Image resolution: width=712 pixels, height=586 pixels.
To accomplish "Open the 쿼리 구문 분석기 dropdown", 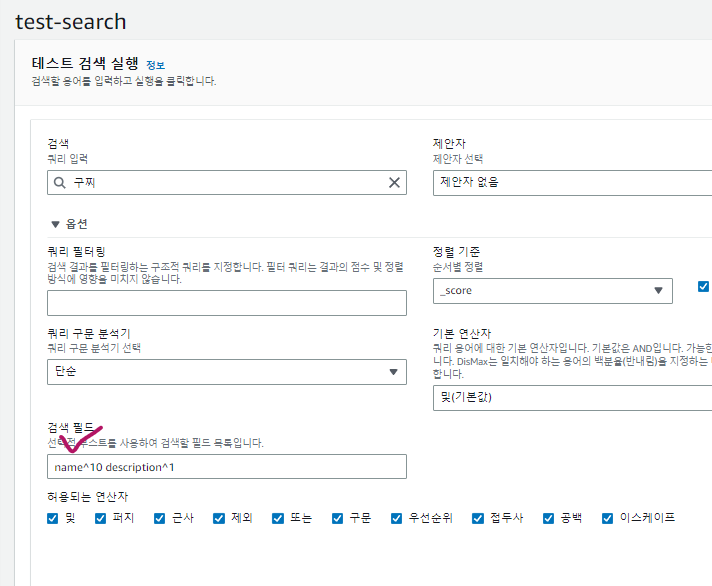I will point(227,372).
